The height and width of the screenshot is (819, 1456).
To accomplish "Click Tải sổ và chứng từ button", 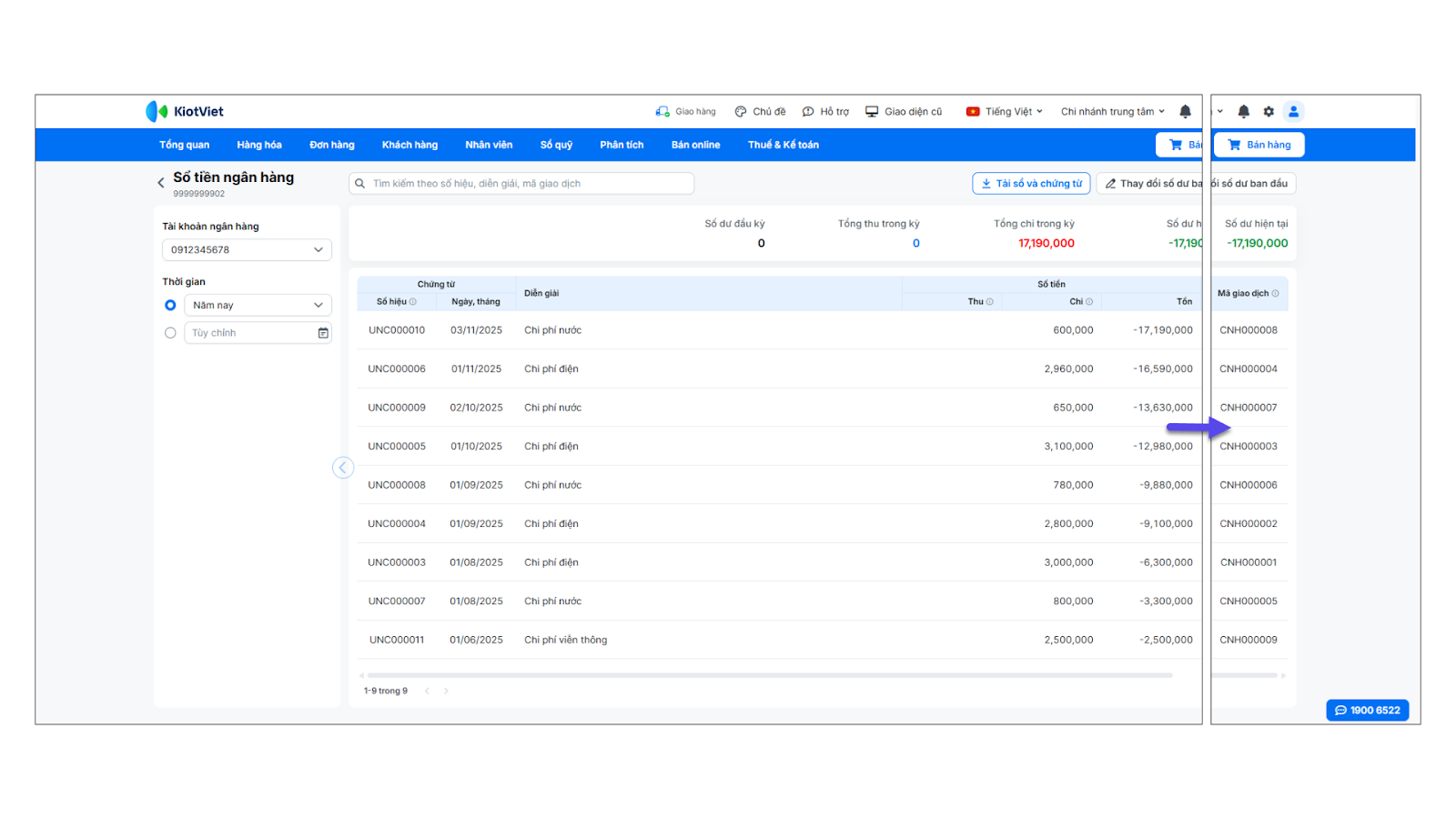I will pyautogui.click(x=1031, y=184).
